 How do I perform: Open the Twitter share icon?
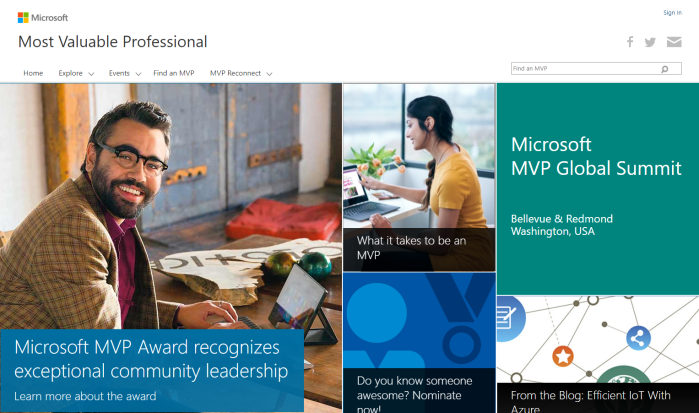(650, 42)
